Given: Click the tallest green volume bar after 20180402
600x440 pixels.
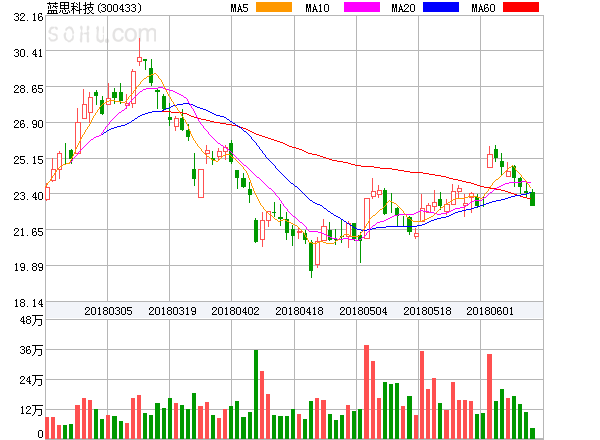Looking at the screenshot, I should point(256,394).
